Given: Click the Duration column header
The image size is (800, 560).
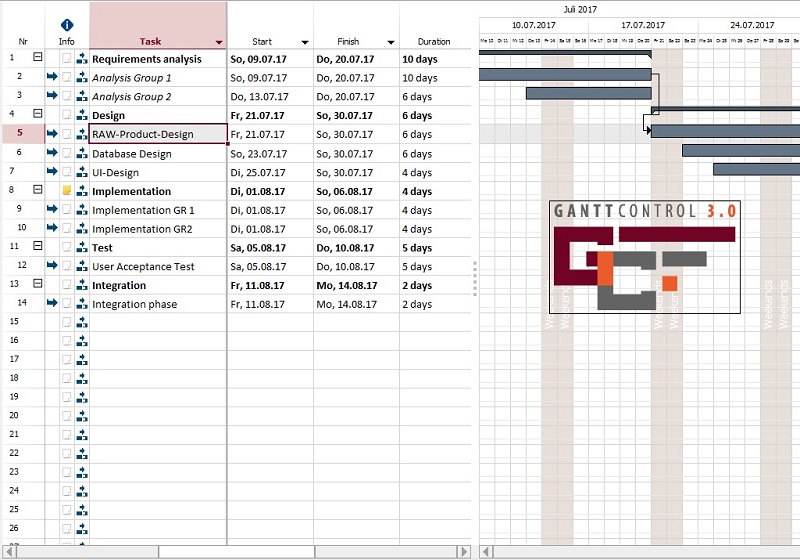Looking at the screenshot, I should click(x=434, y=42).
